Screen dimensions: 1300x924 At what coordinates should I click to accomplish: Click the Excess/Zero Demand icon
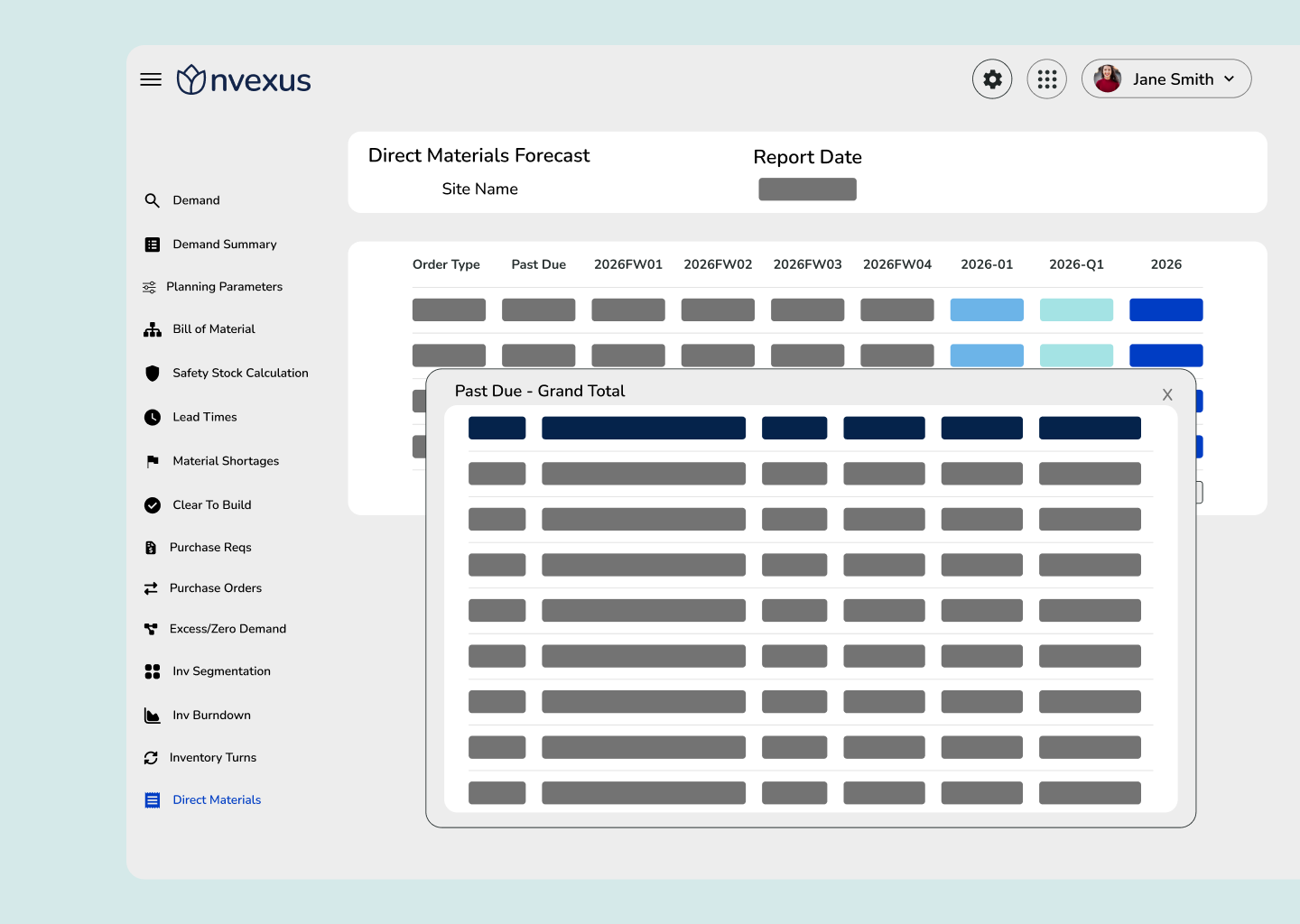[151, 629]
